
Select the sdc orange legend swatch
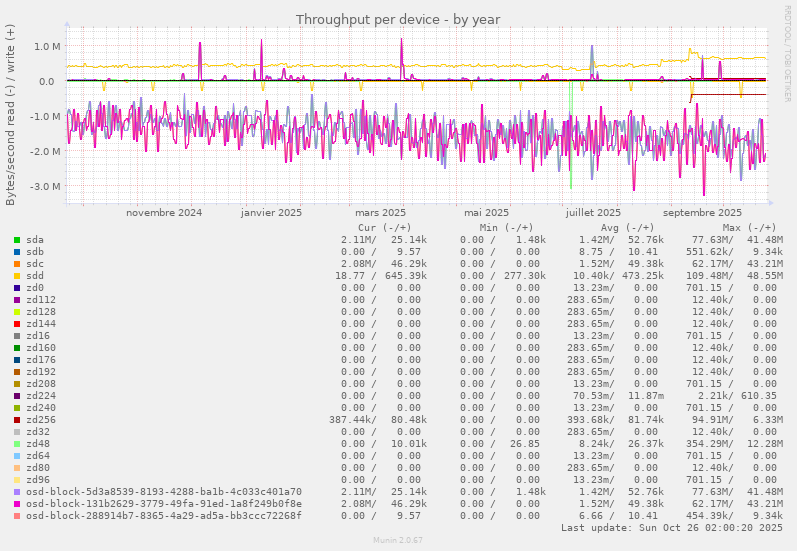[17, 264]
